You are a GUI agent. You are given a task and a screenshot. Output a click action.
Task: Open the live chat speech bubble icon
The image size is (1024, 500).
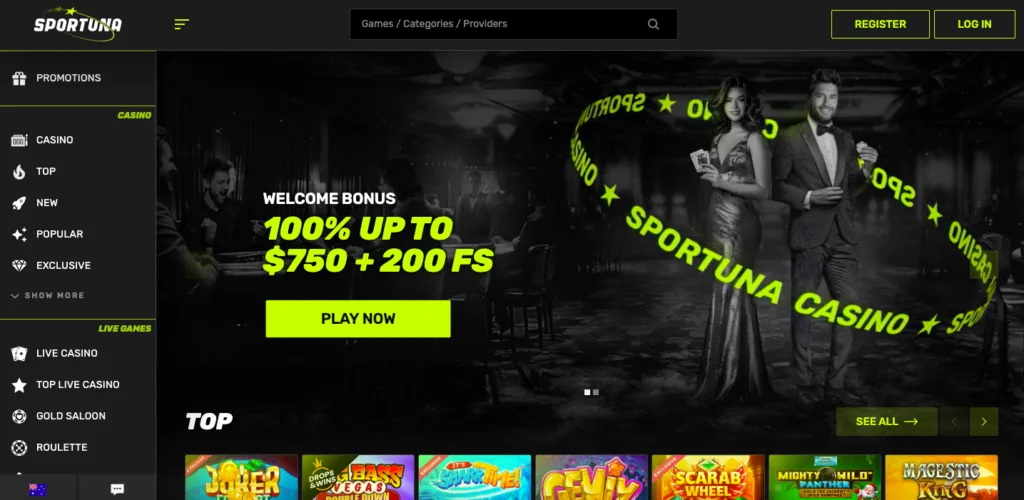tap(118, 489)
